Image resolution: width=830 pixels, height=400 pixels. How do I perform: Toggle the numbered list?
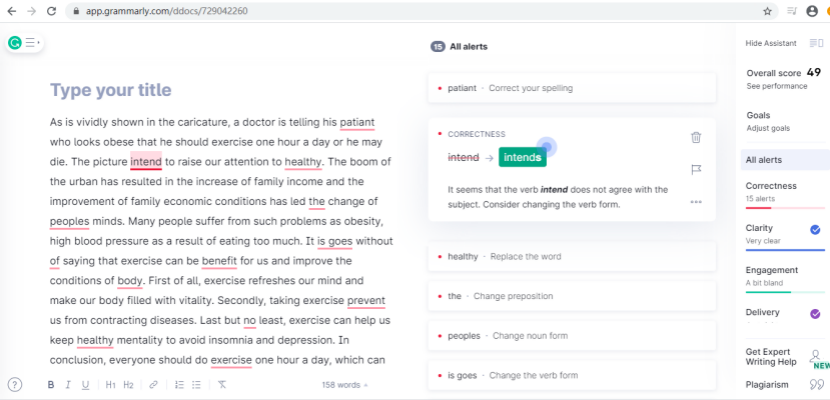(179, 384)
